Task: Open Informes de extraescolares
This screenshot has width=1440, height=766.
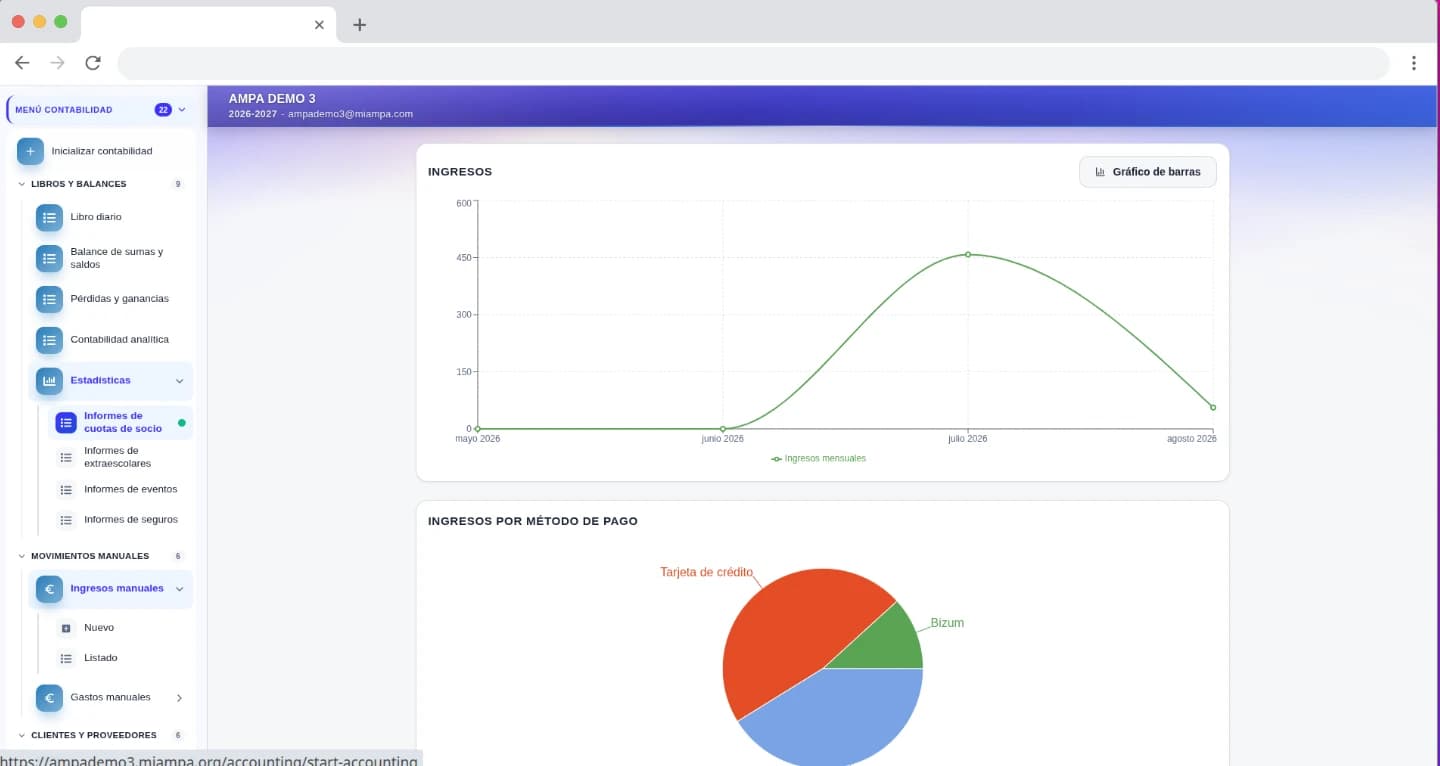Action: [x=120, y=457]
